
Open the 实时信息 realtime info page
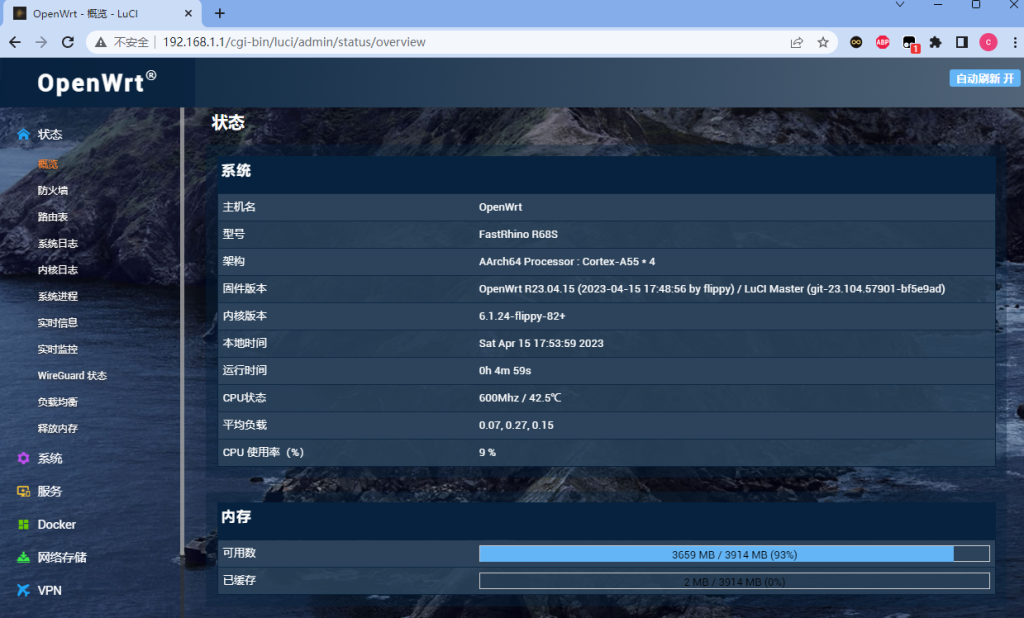(58, 323)
